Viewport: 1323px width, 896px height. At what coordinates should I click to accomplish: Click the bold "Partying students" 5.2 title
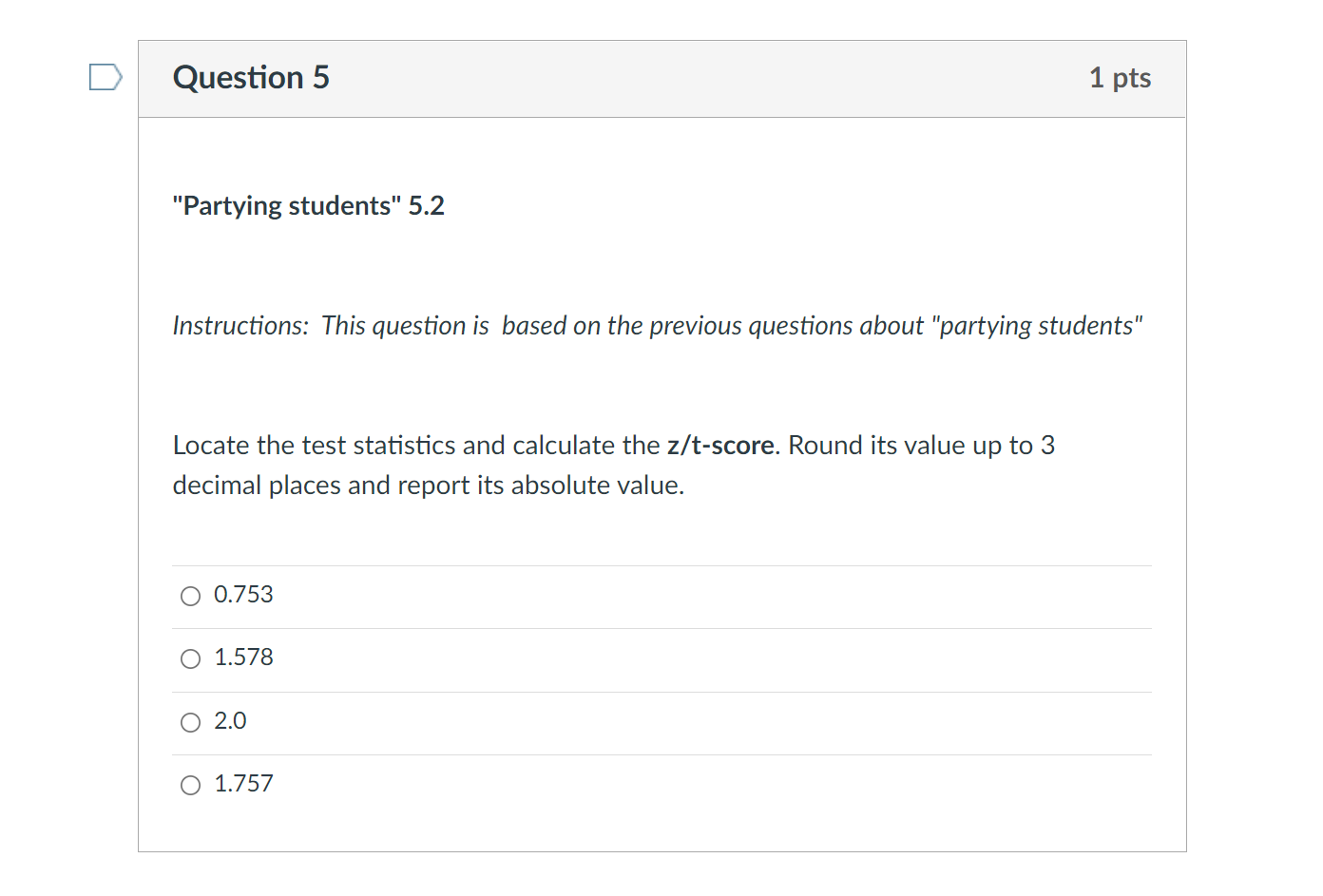click(x=308, y=206)
